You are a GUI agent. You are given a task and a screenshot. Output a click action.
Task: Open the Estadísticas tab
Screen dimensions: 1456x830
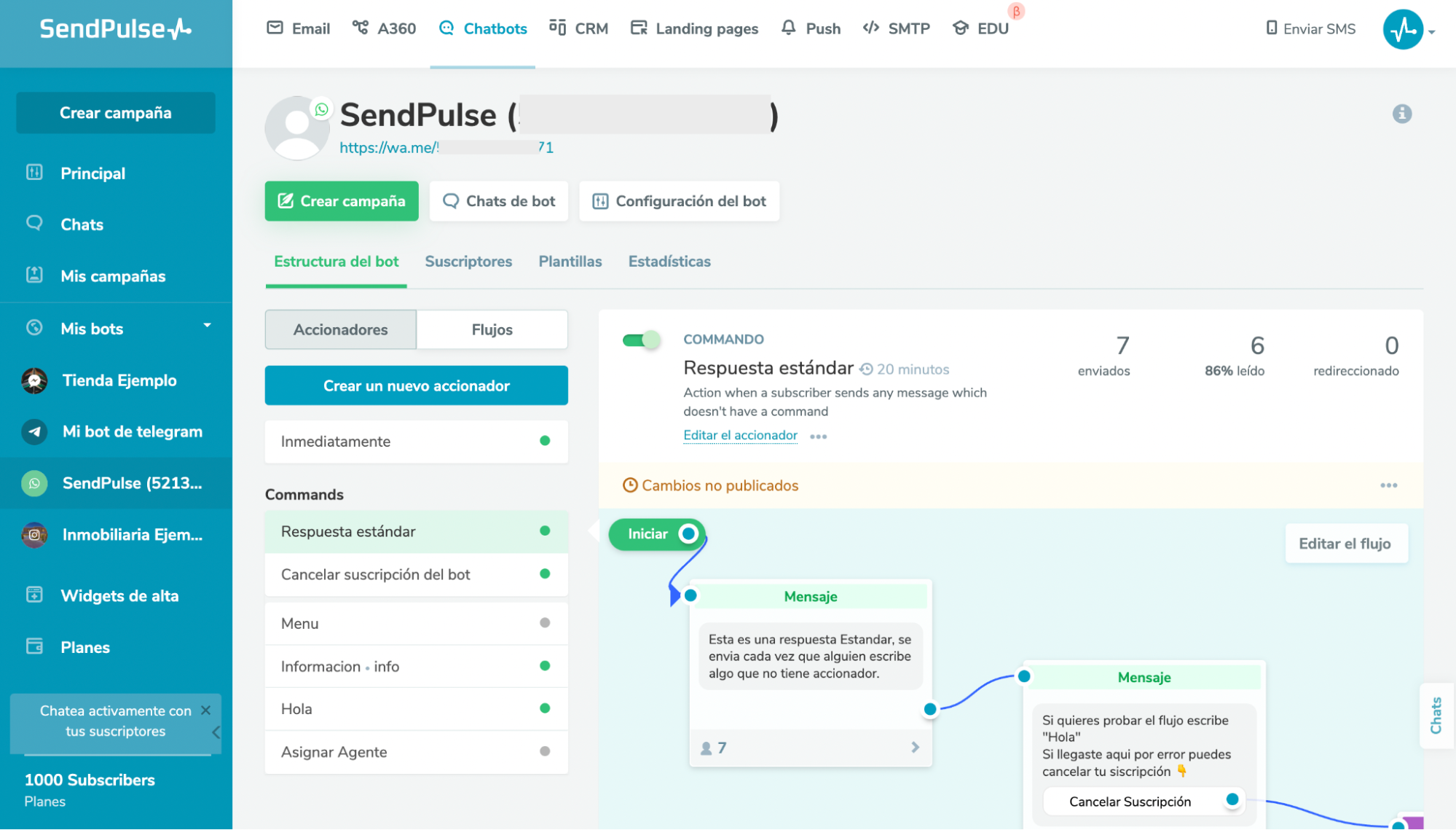[x=669, y=262]
